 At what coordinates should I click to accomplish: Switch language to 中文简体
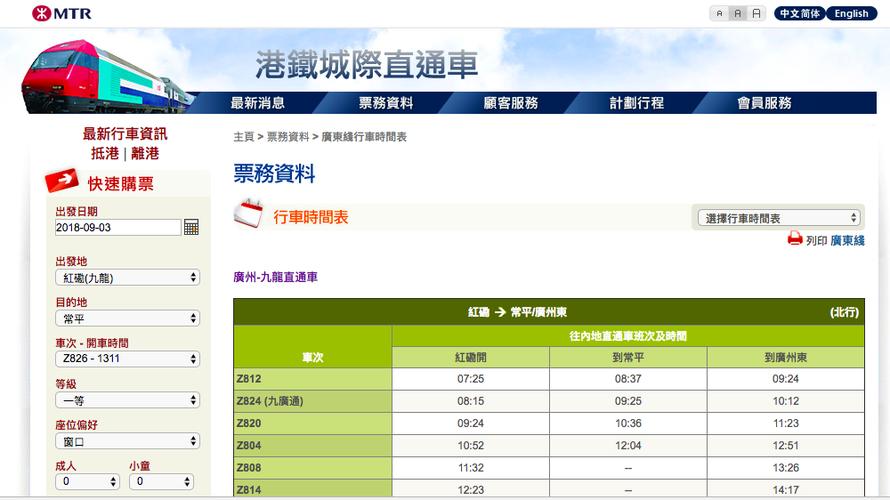click(x=800, y=13)
